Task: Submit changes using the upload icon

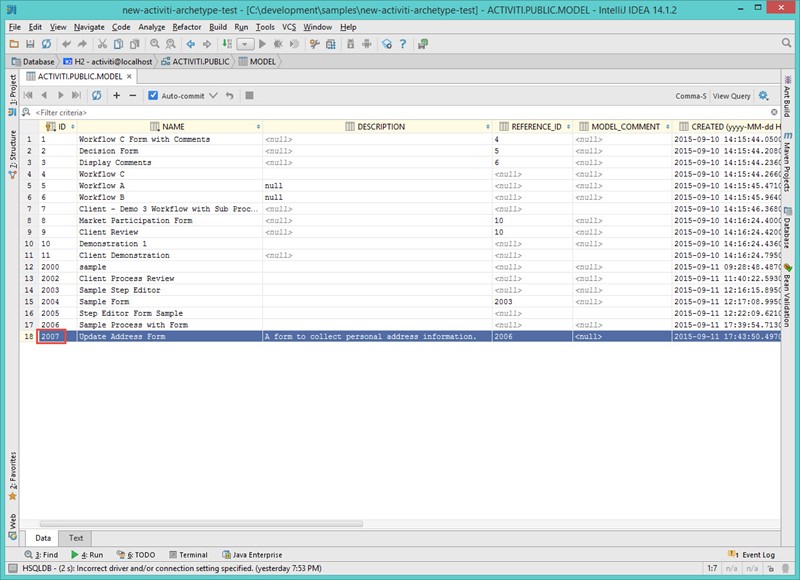Action: (x=250, y=97)
